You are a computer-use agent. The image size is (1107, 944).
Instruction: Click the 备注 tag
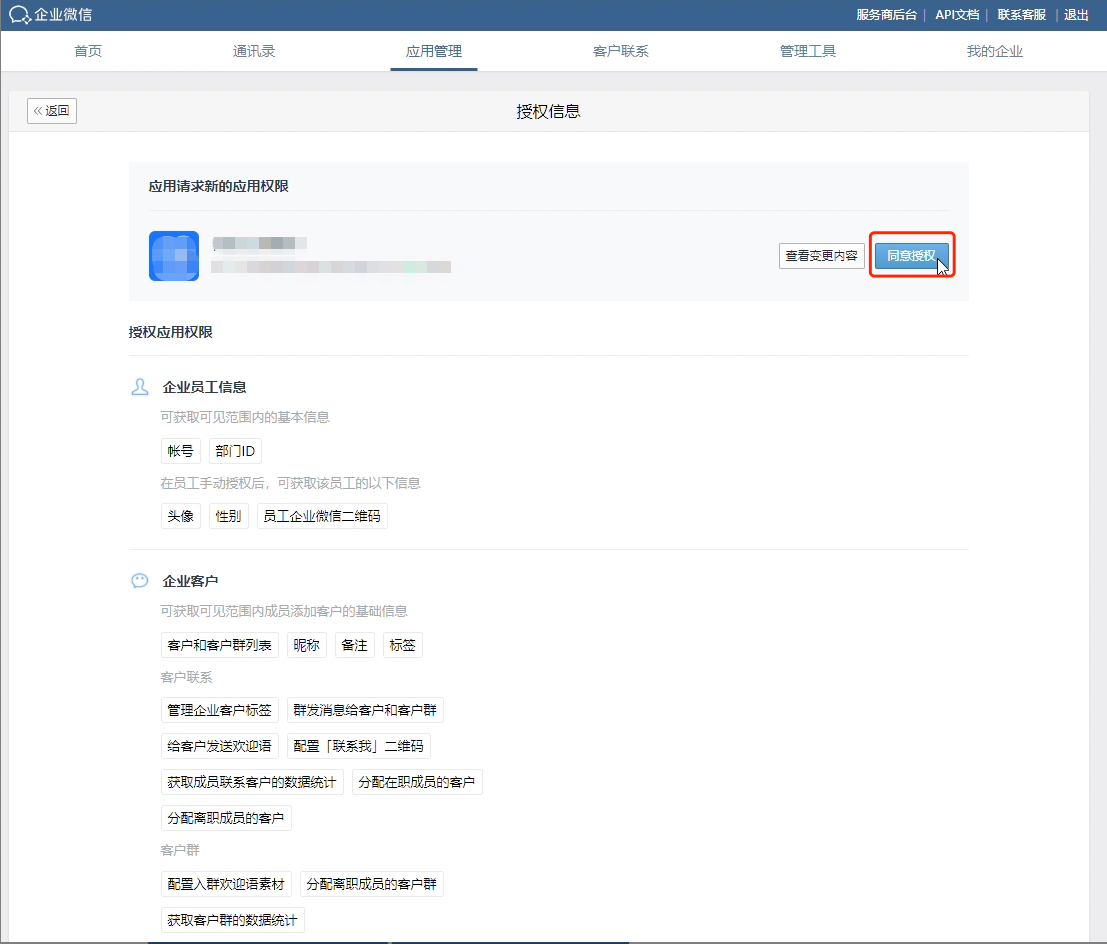click(x=354, y=645)
